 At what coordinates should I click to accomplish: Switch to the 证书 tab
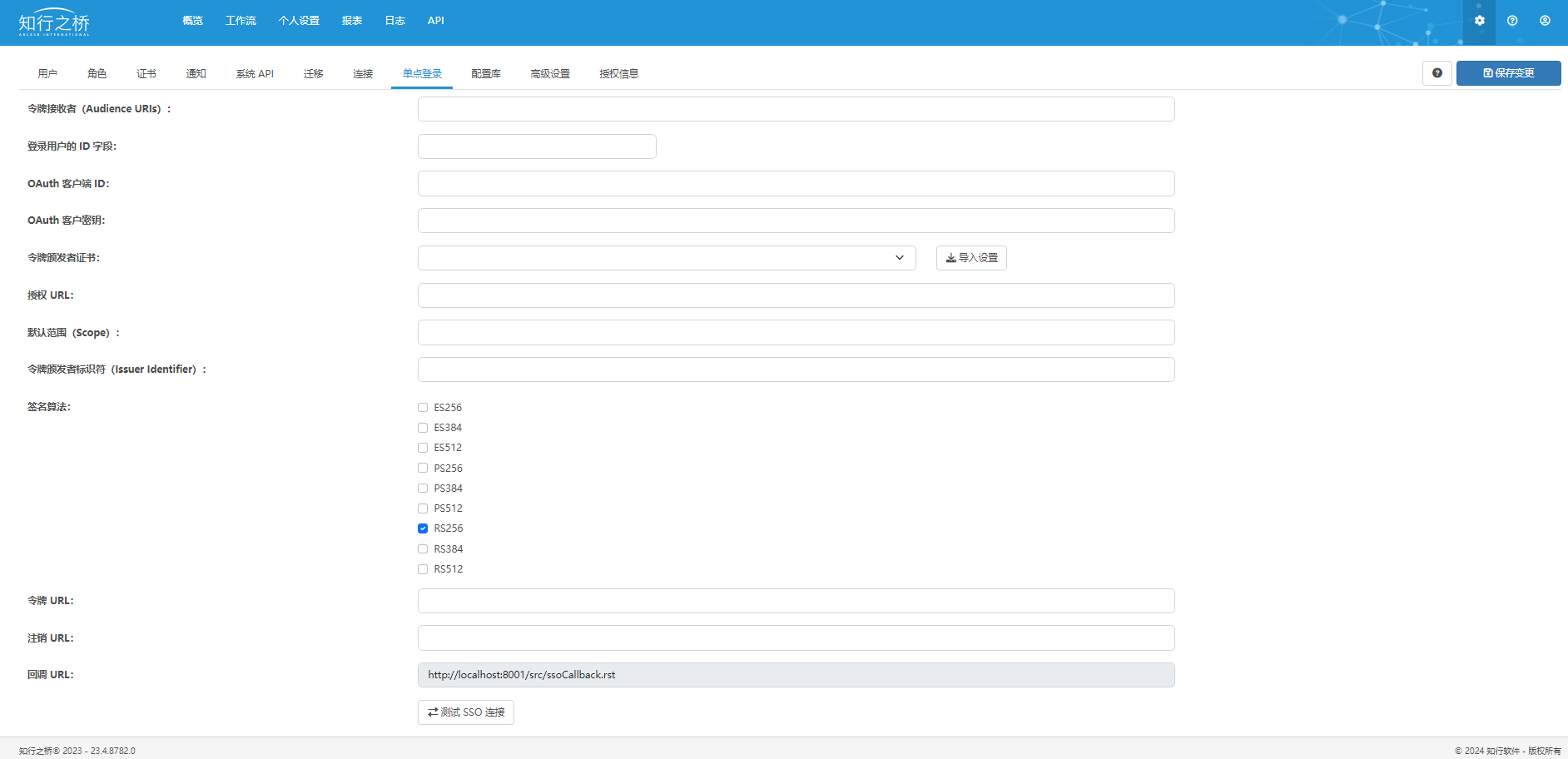[146, 74]
